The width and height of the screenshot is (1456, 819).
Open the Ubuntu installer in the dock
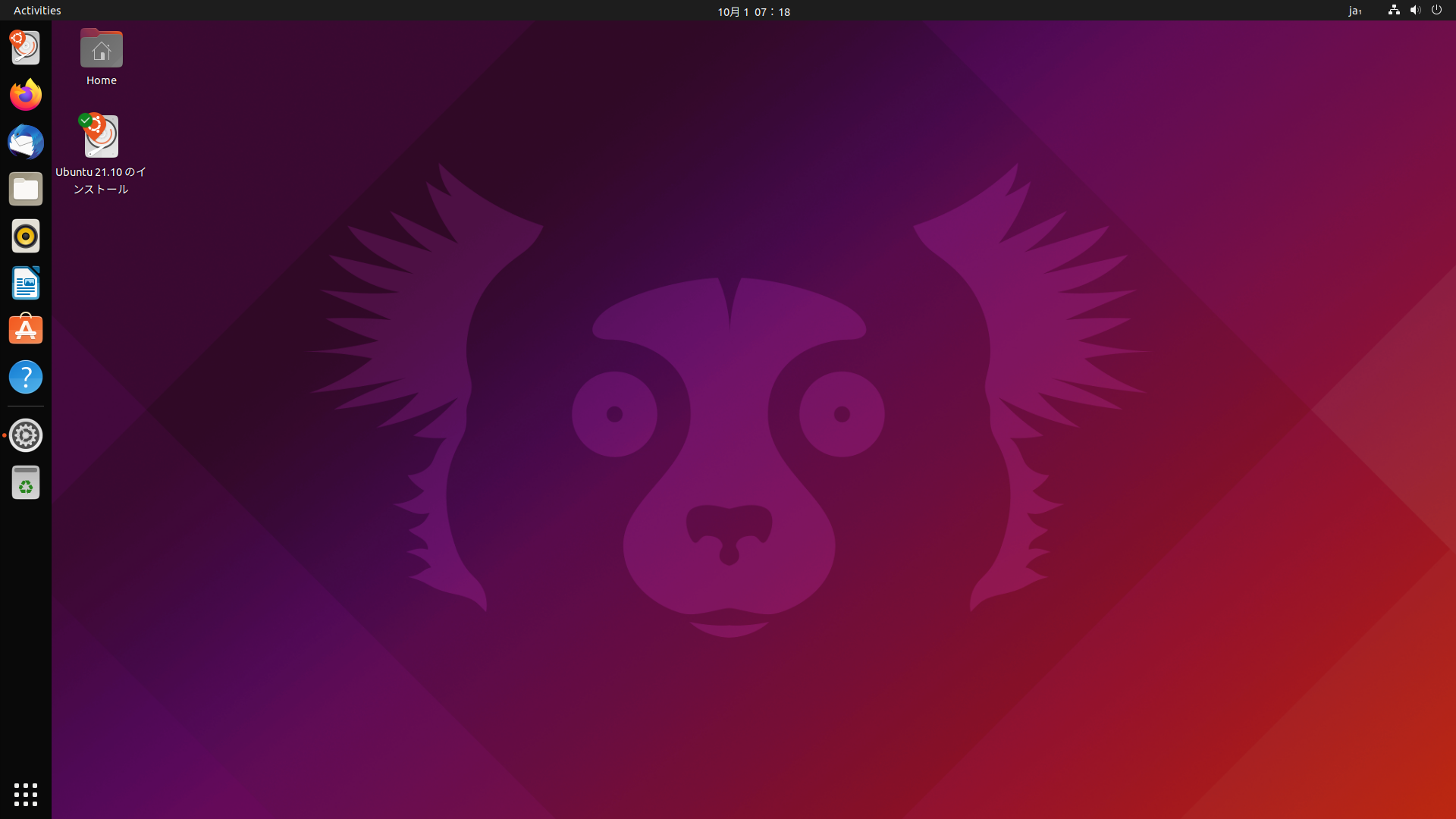point(26,48)
